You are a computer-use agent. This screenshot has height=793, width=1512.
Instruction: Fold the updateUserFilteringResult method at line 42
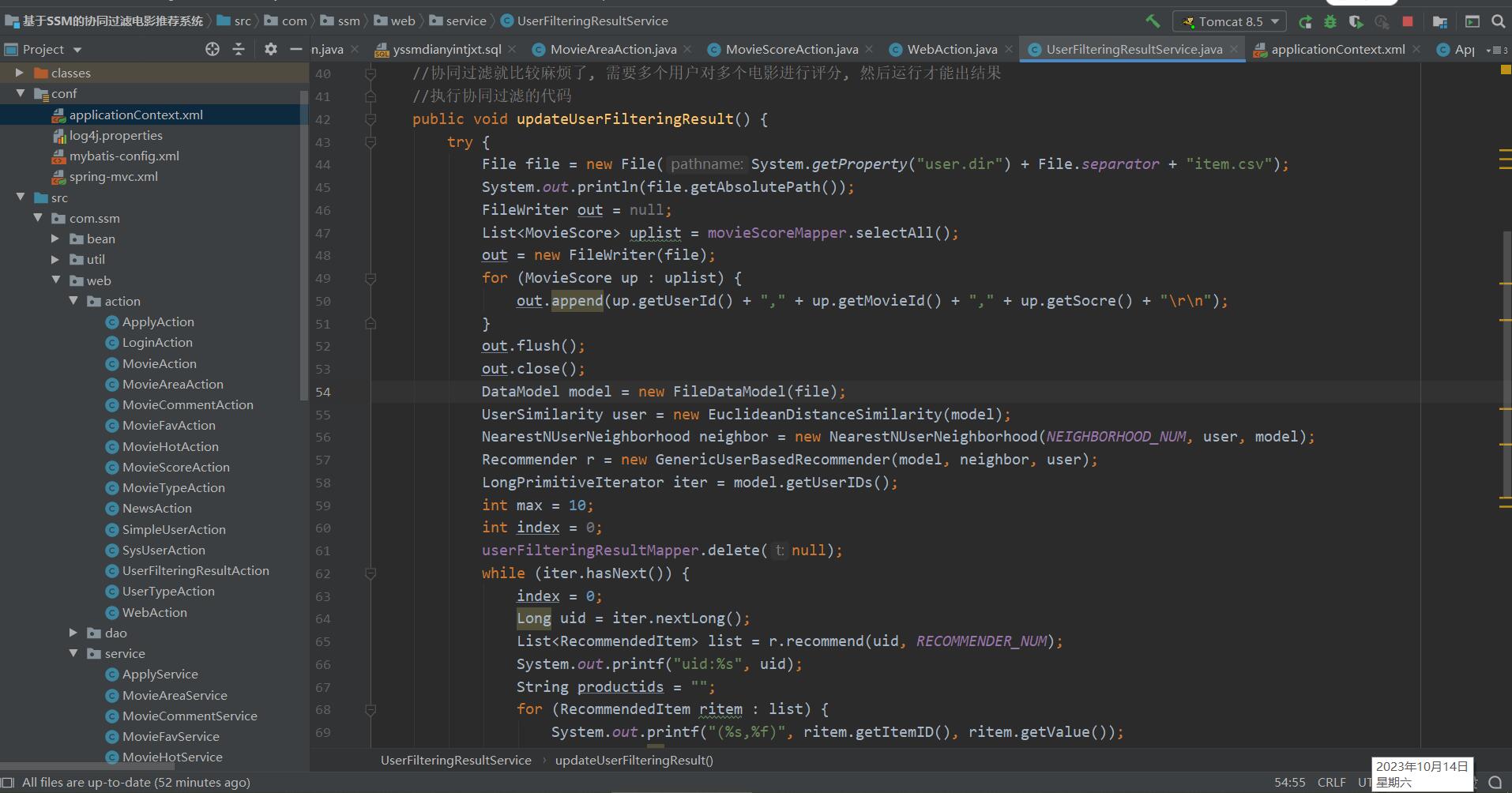[370, 119]
